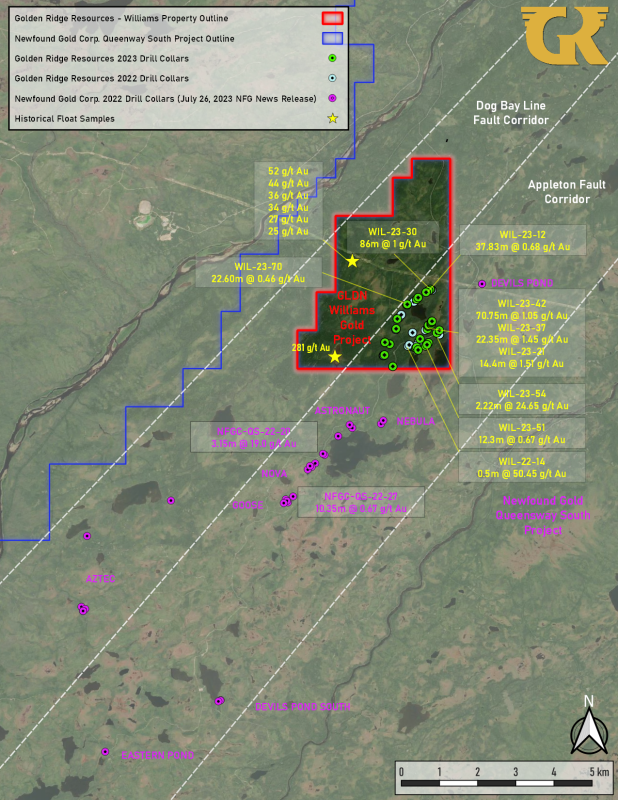Click the red Williams Property Outline legend swatch
The height and width of the screenshot is (800, 618).
click(332, 18)
